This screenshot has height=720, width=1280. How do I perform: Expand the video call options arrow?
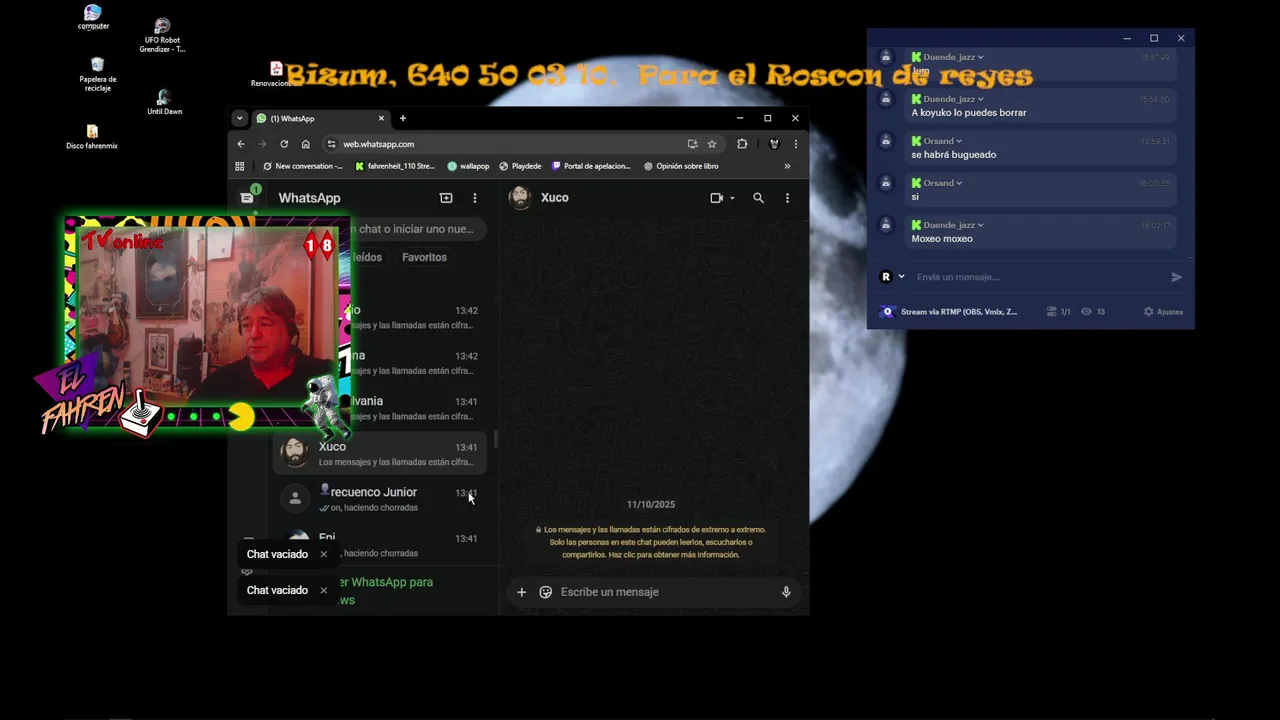(732, 198)
